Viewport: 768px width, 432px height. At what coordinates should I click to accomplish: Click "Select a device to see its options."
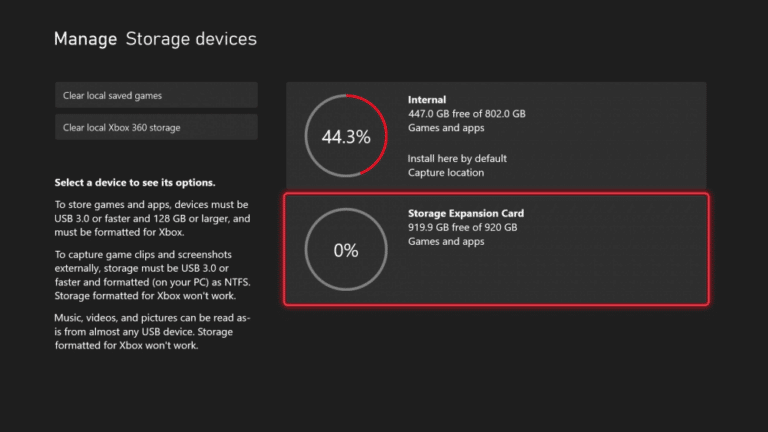[135, 183]
